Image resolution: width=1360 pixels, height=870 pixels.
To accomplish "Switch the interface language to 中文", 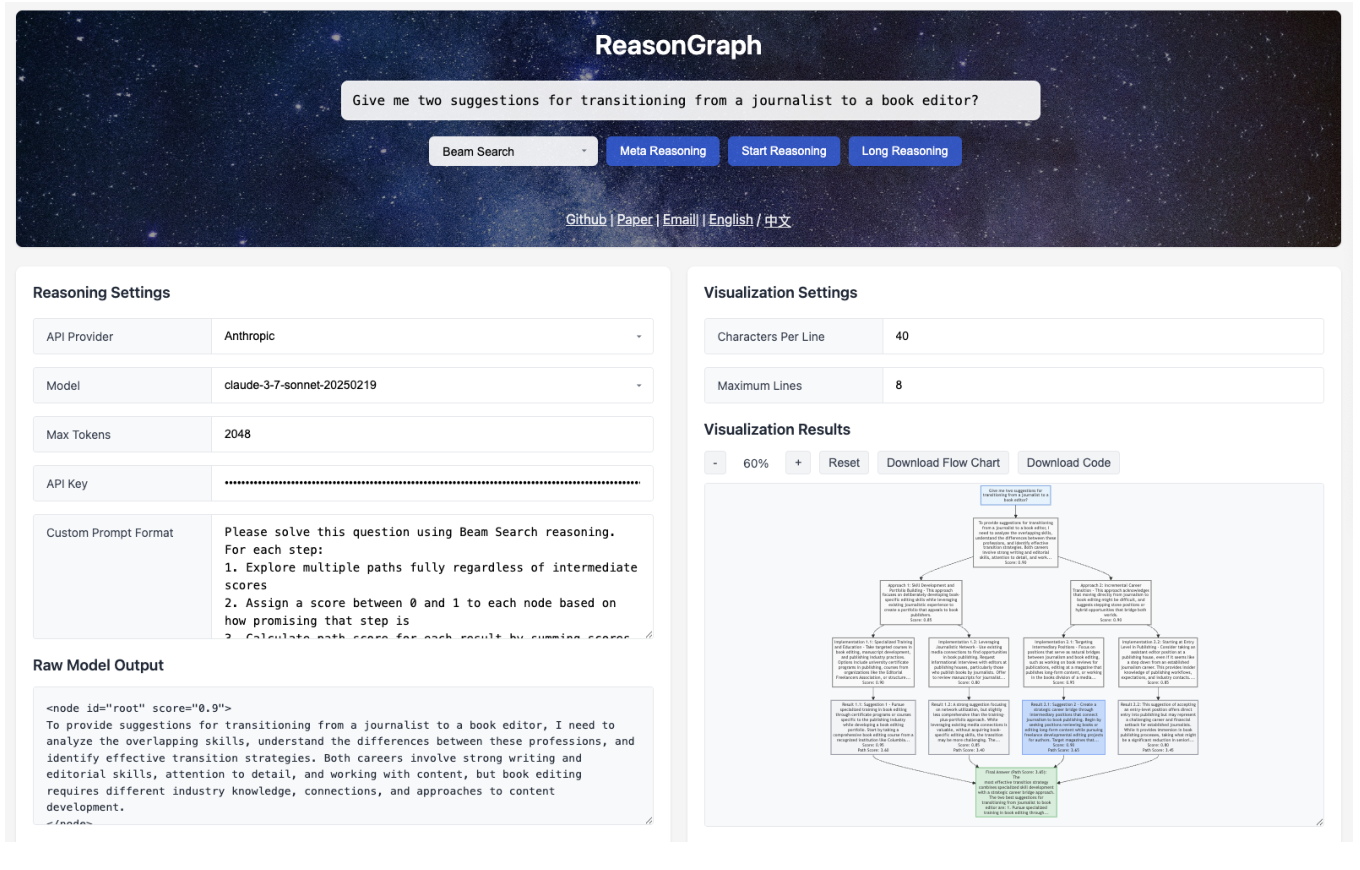I will 777,219.
